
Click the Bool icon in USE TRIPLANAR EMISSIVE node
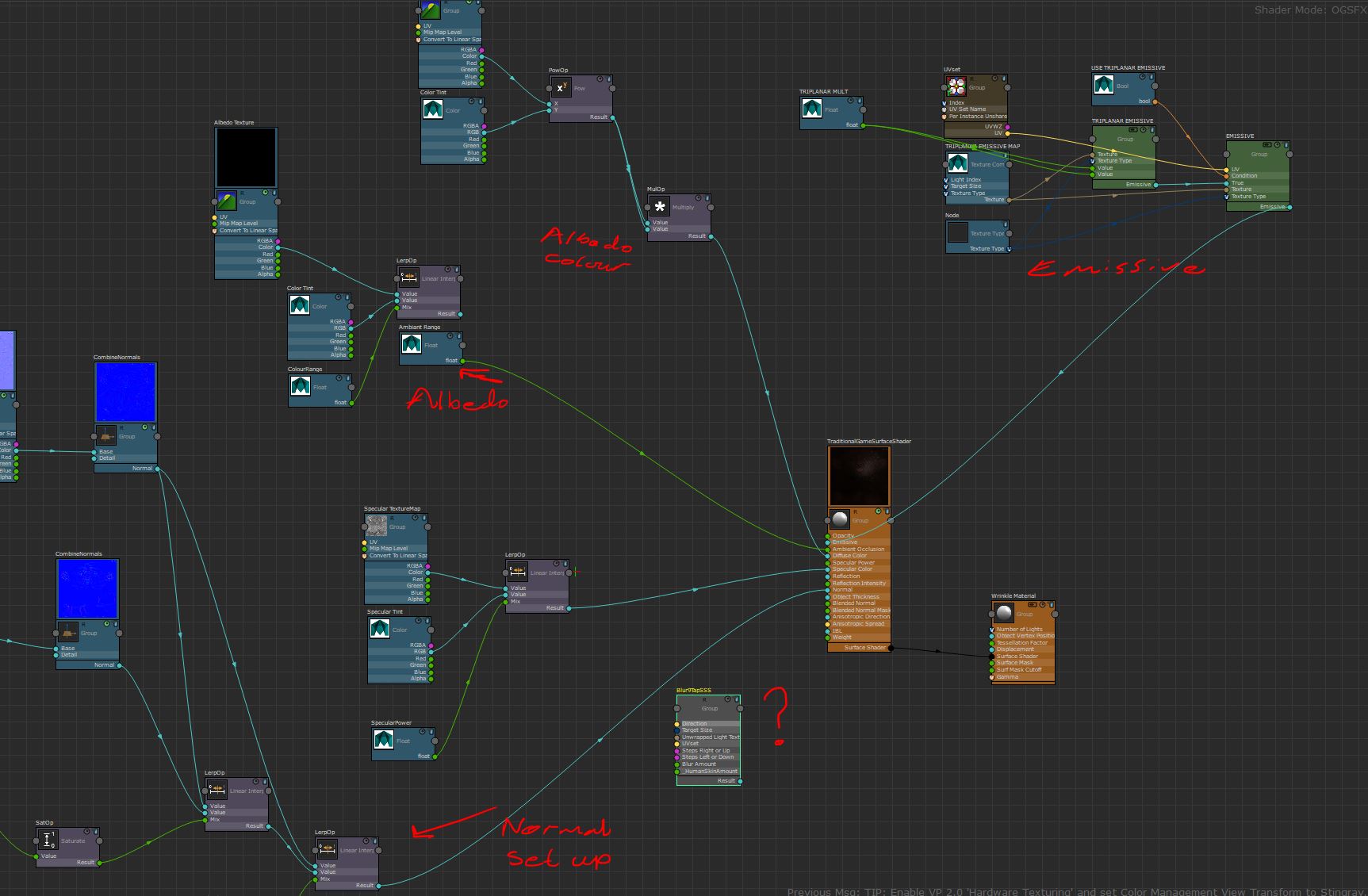click(x=1105, y=86)
